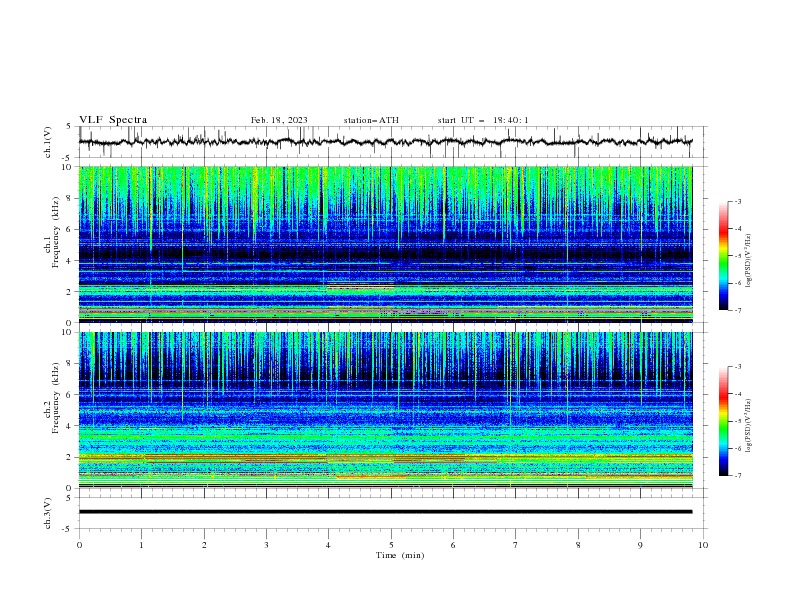Click the "Time (min)" axis title
This screenshot has height=612, width=792.
[400, 555]
